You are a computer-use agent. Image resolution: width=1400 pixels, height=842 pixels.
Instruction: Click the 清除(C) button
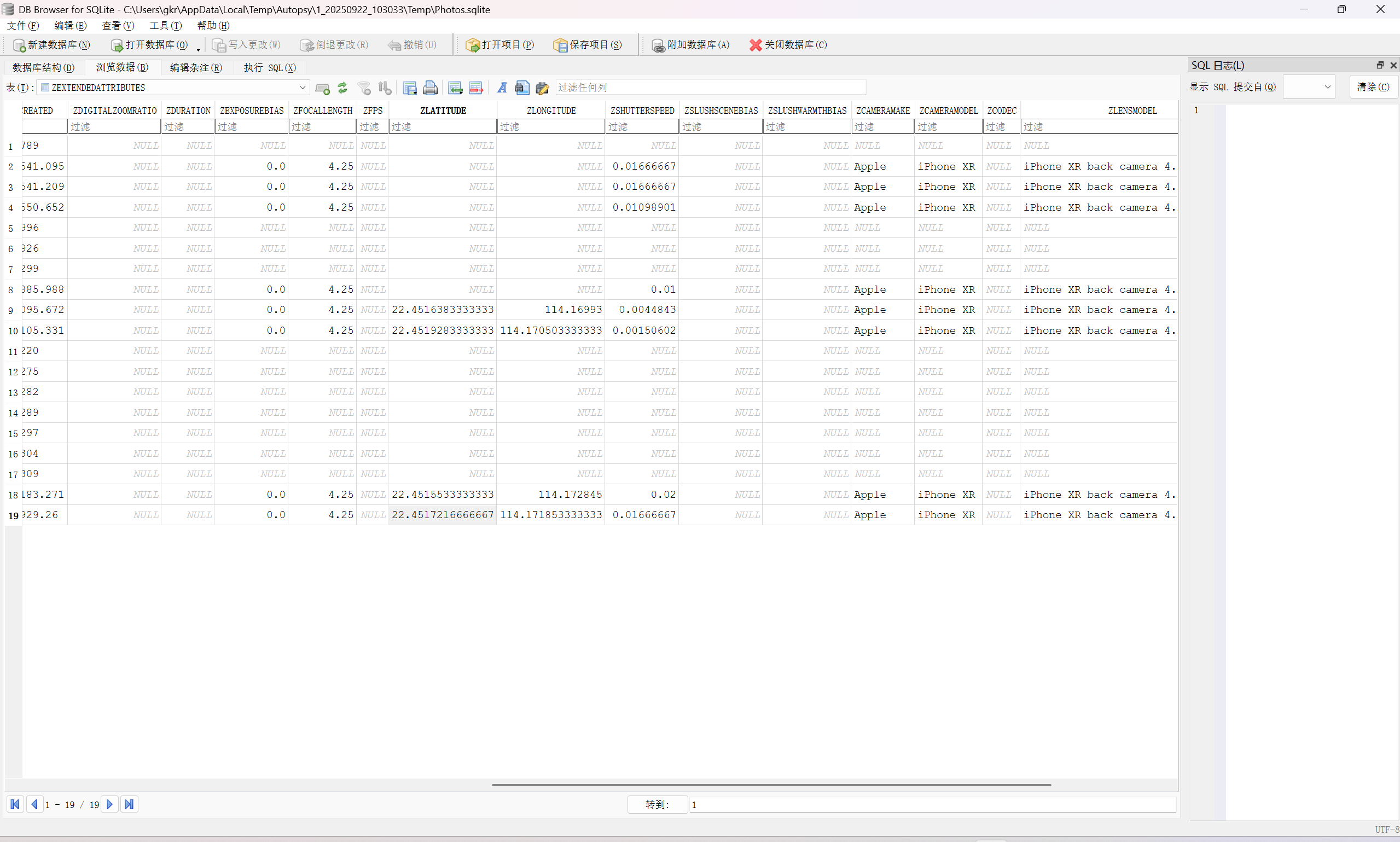tap(1372, 87)
